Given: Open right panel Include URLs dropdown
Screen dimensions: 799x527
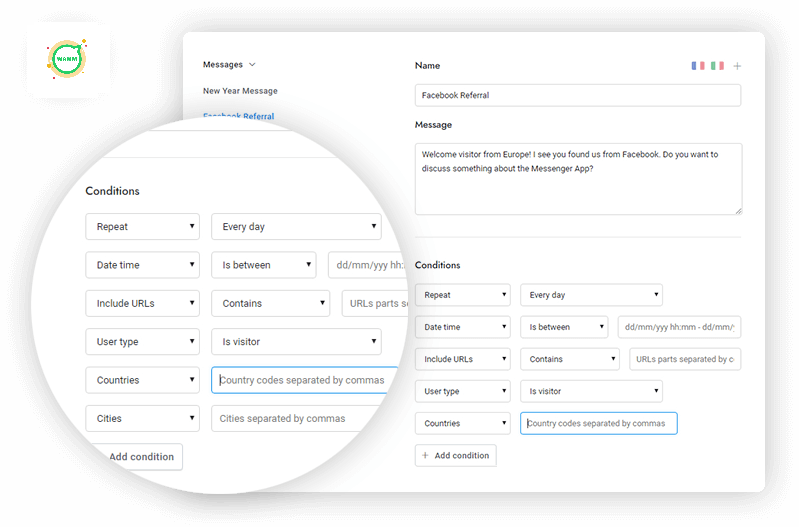Looking at the screenshot, I should 462,359.
